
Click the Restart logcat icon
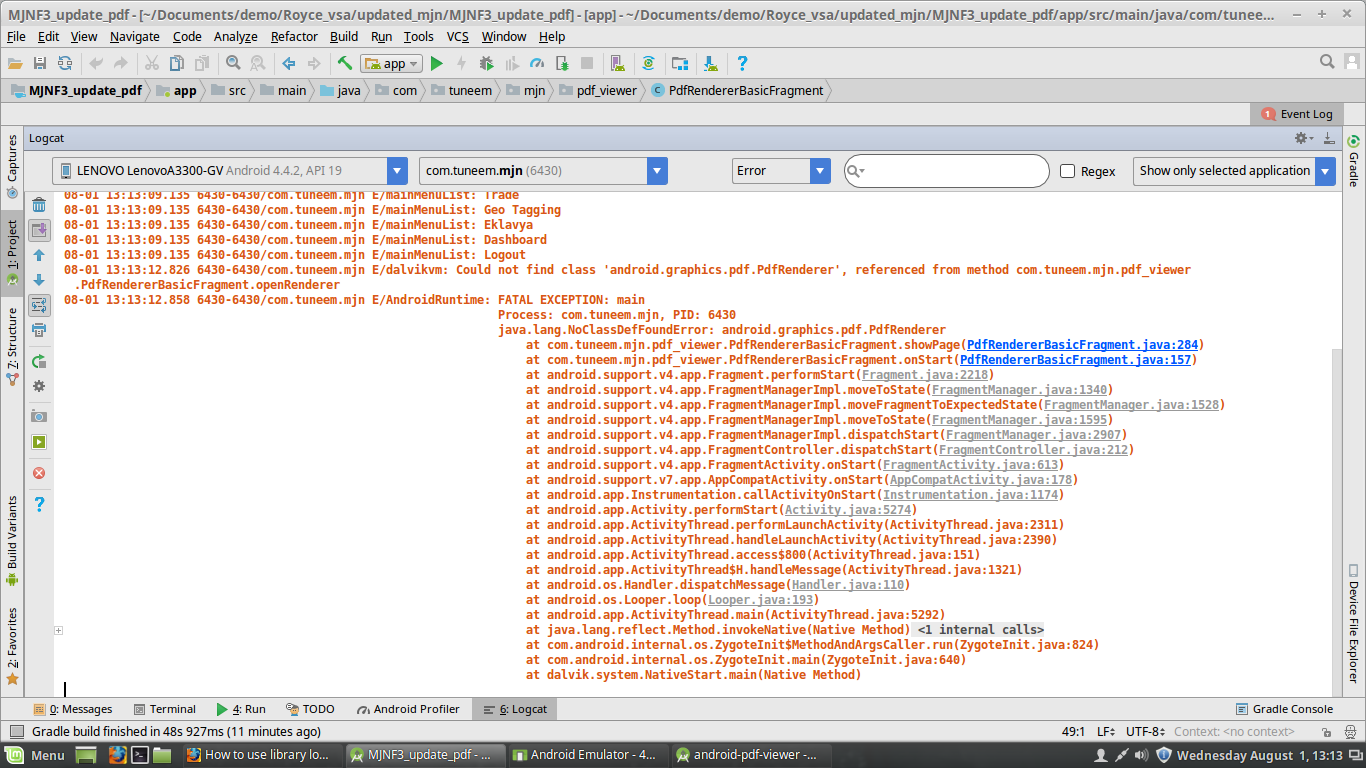point(39,361)
